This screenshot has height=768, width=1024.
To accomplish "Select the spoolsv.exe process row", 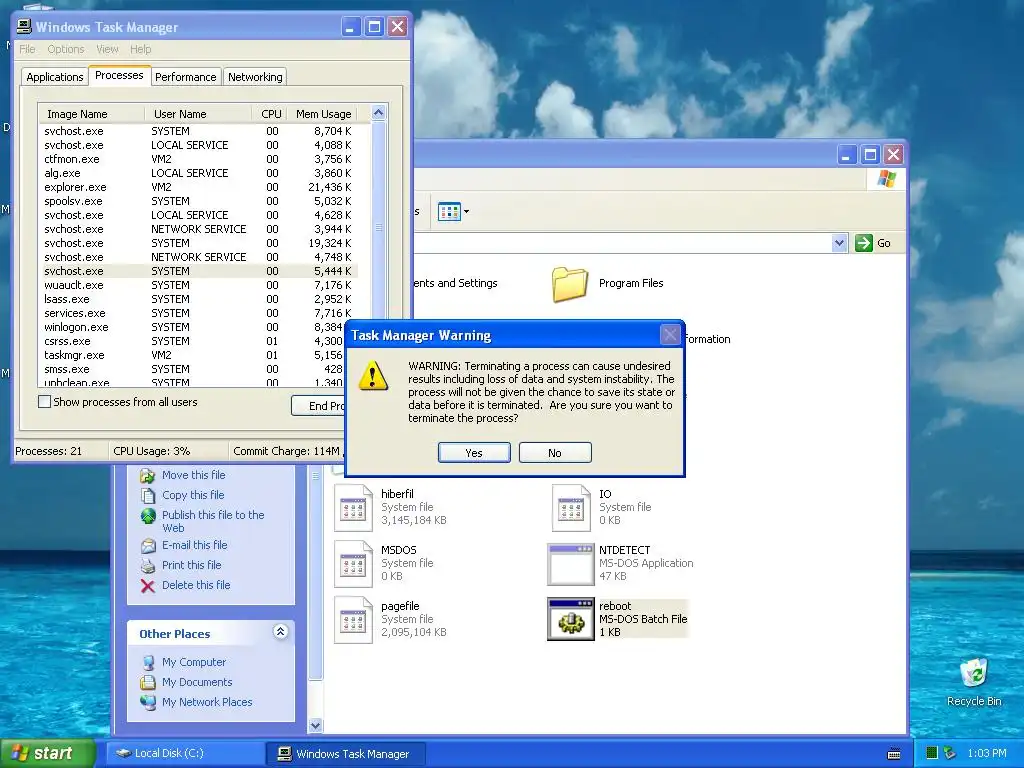I will point(198,201).
